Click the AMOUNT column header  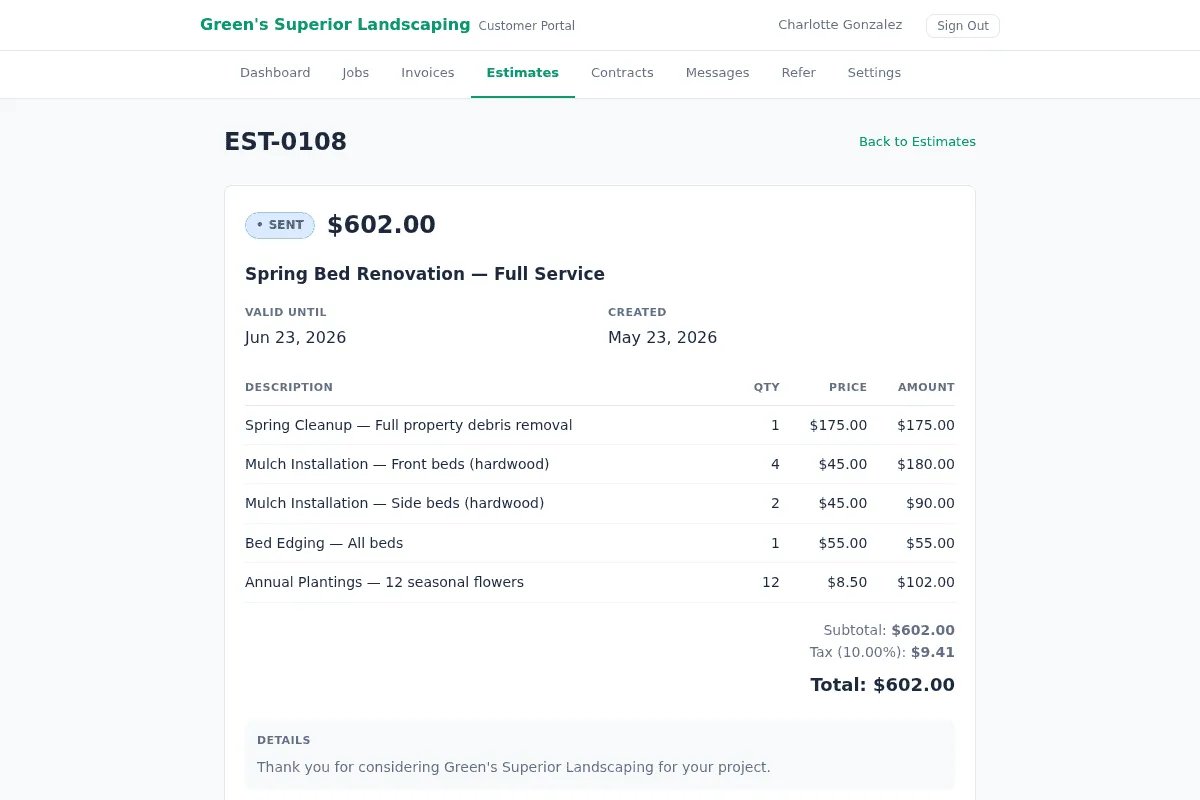pyautogui.click(x=926, y=387)
